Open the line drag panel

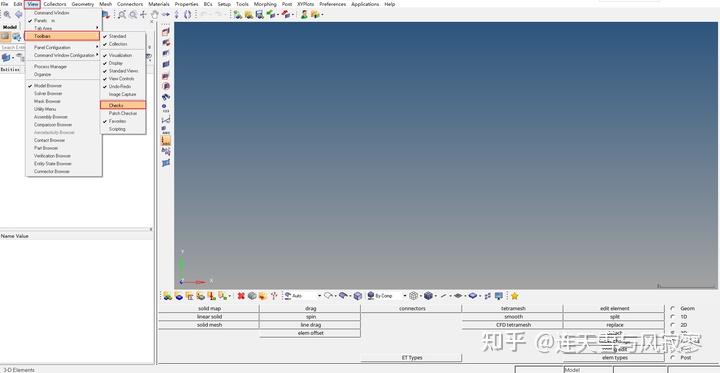click(310, 325)
